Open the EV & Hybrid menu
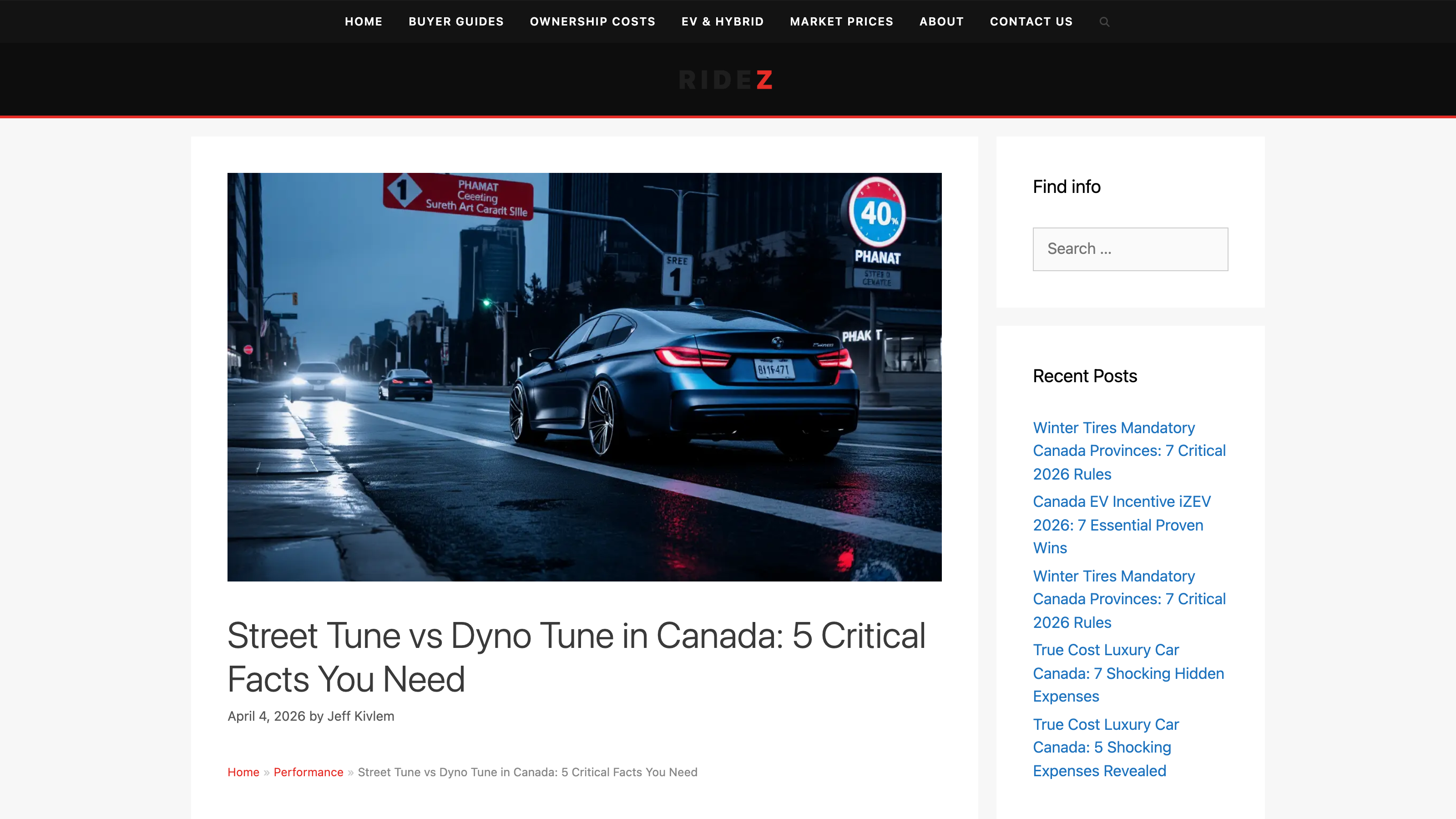 coord(722,21)
